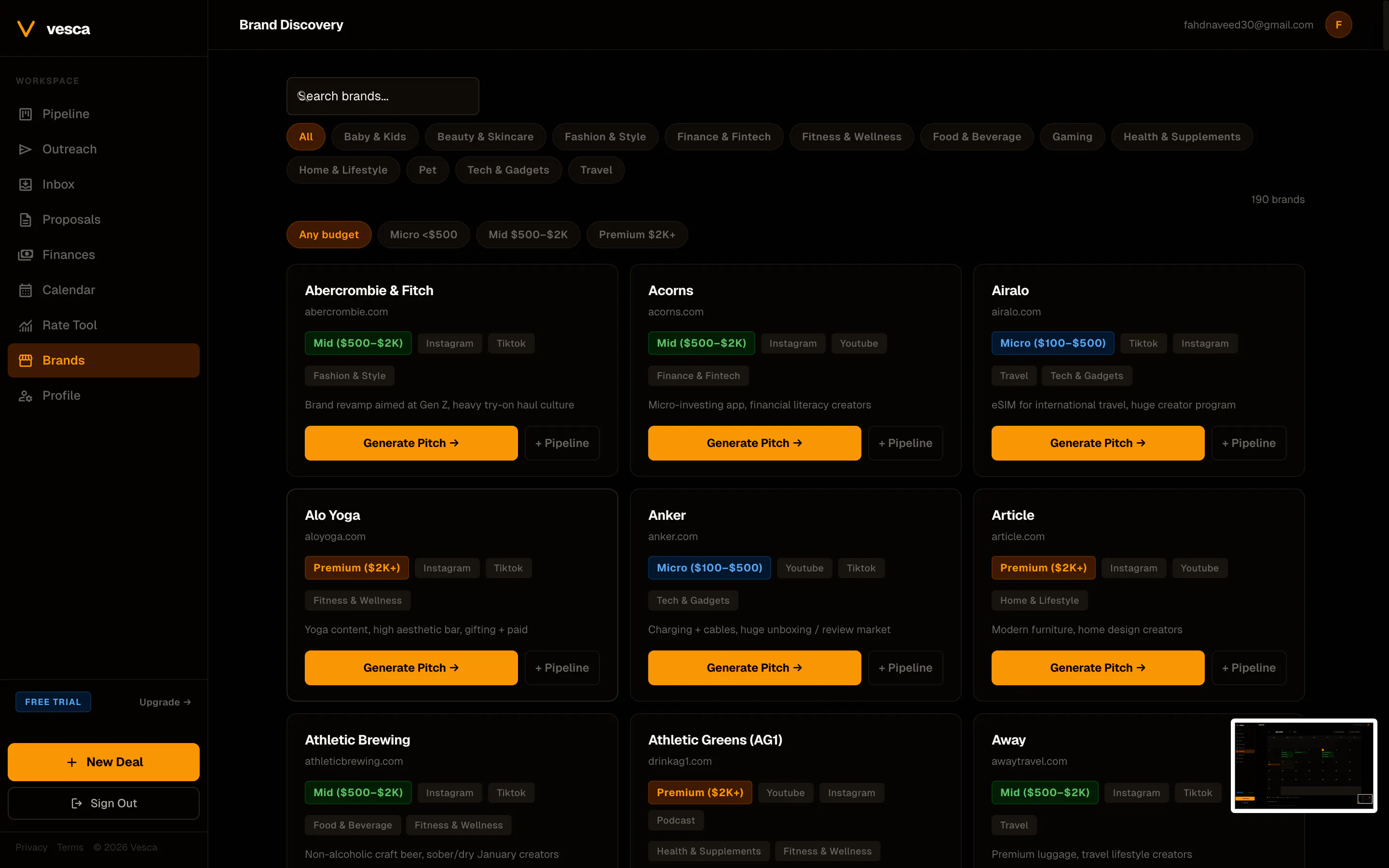Filter brands by Baby & Kids

pyautogui.click(x=375, y=136)
